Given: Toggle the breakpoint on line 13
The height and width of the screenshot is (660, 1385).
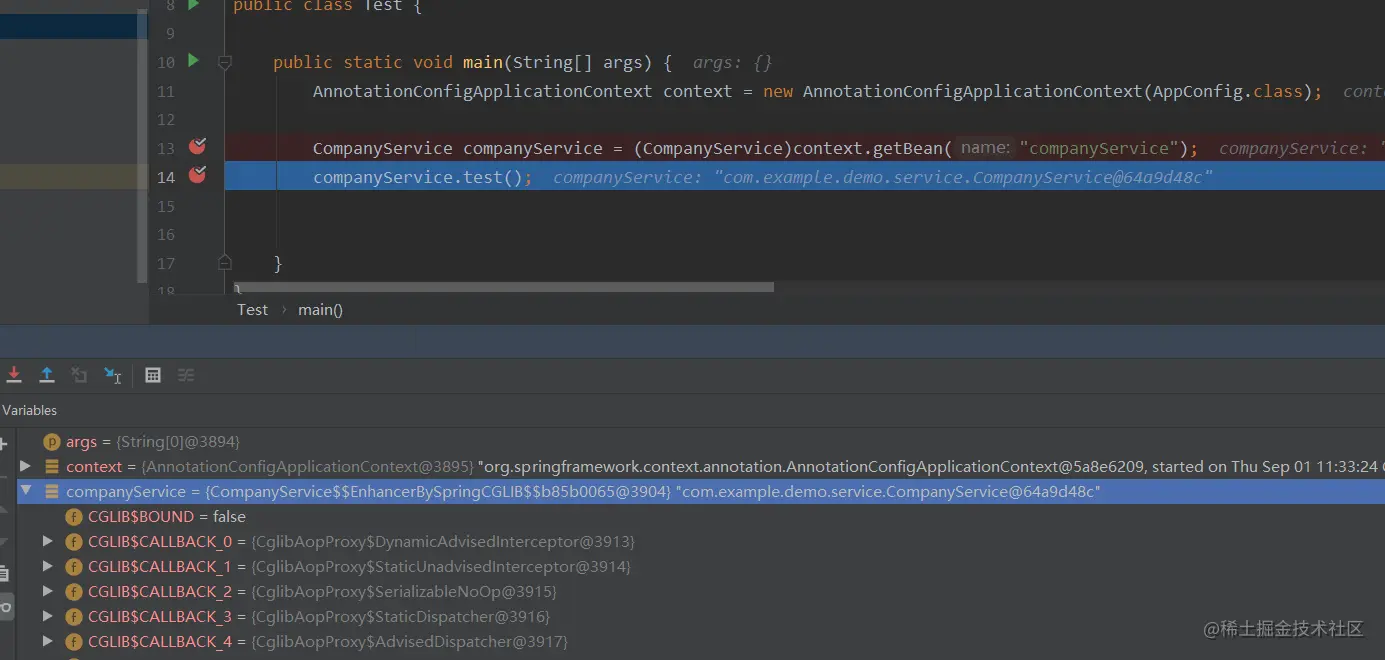Looking at the screenshot, I should tap(197, 147).
